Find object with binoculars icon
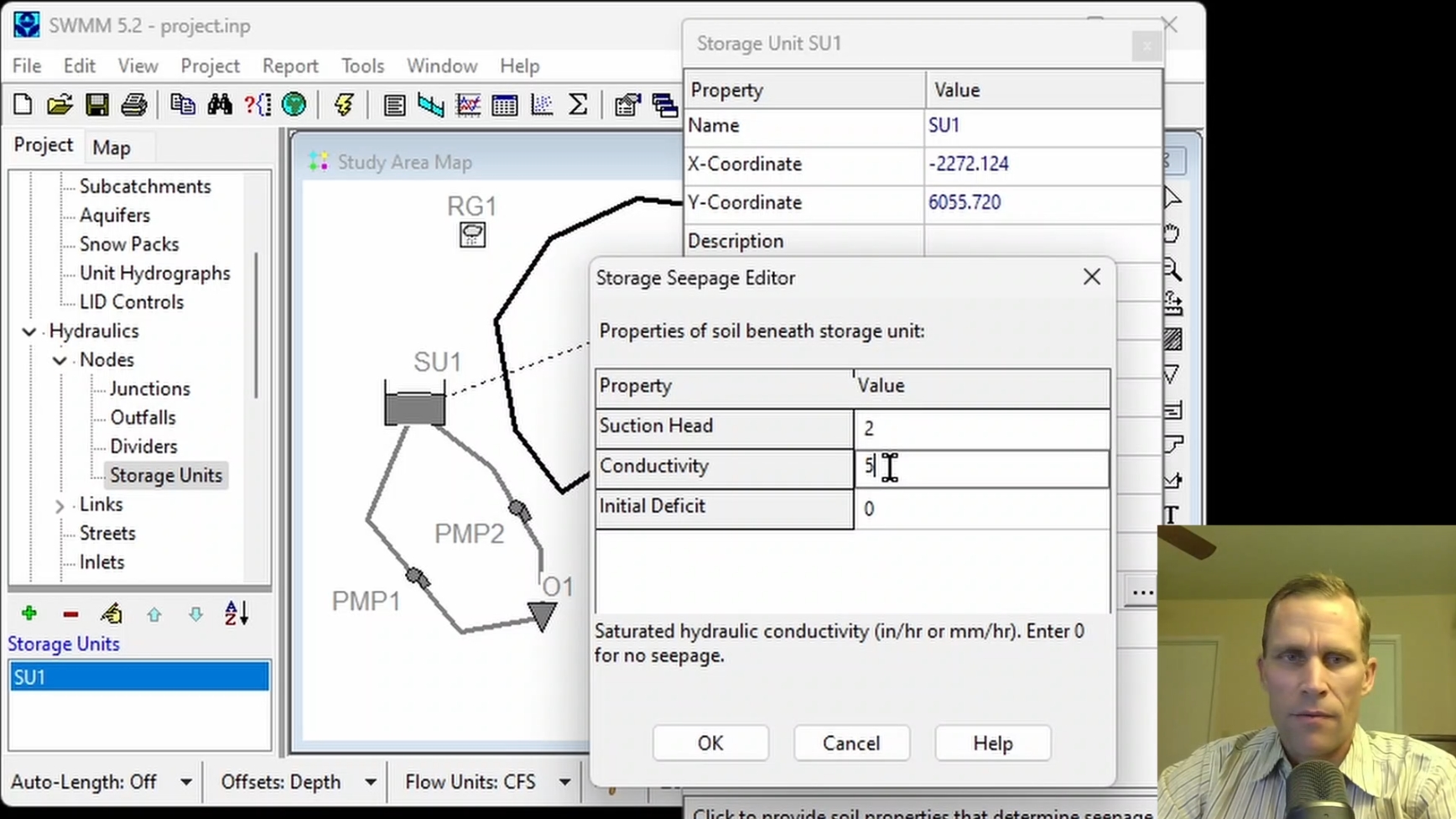Screen dimensions: 1456x819 (x=220, y=105)
